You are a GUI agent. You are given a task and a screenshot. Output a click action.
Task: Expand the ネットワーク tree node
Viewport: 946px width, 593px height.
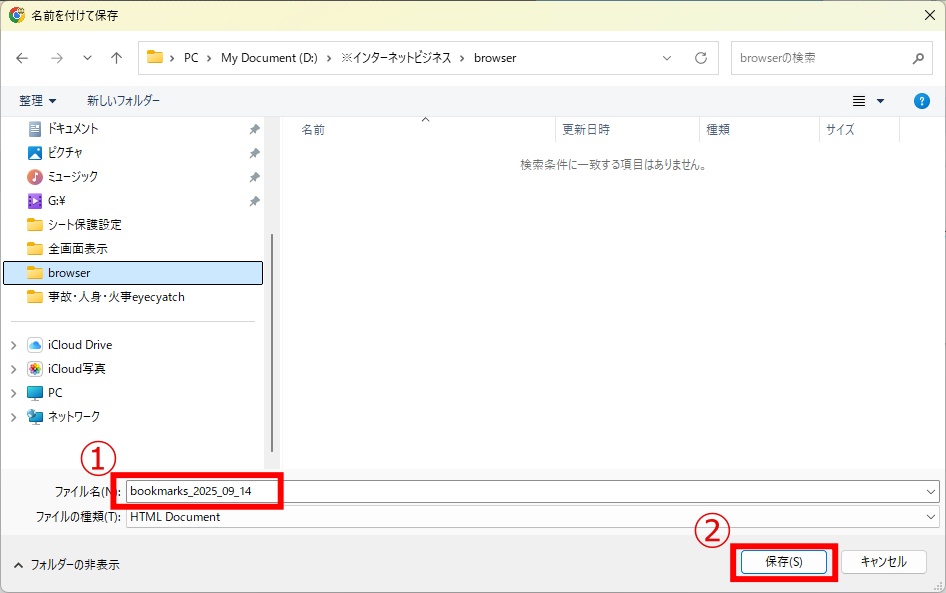13,417
